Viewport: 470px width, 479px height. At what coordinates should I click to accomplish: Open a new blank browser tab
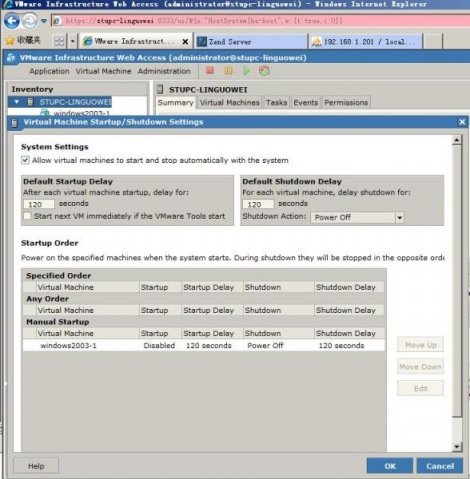[x=433, y=41]
